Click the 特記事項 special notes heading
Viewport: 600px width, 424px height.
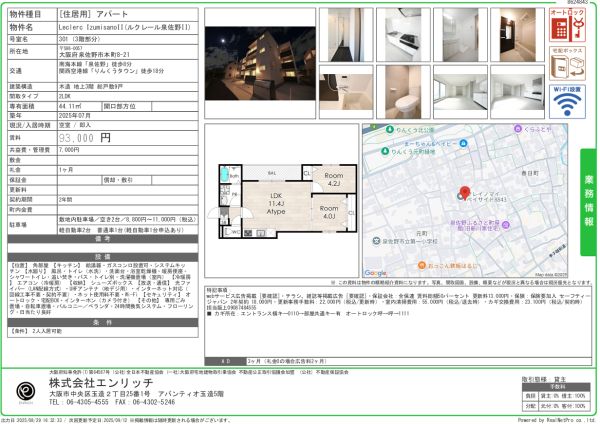[217, 290]
